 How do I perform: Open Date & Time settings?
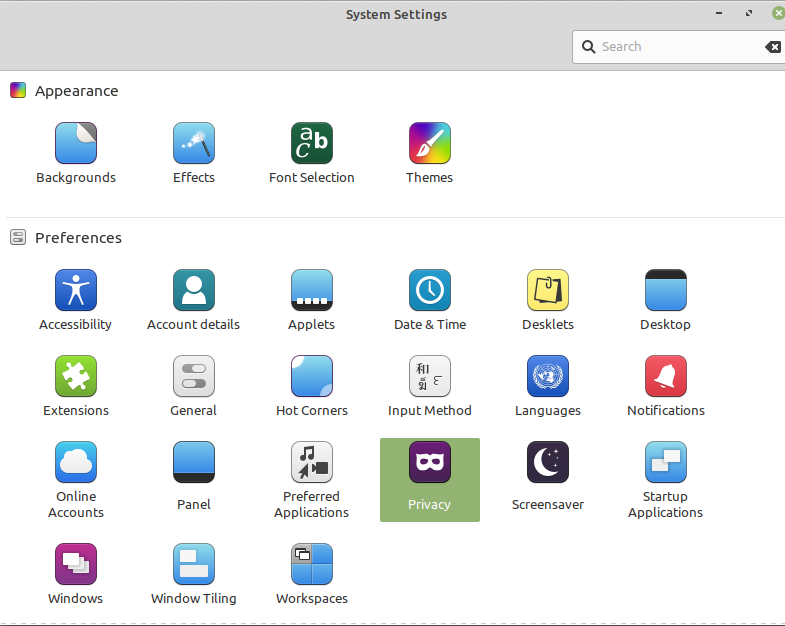430,291
